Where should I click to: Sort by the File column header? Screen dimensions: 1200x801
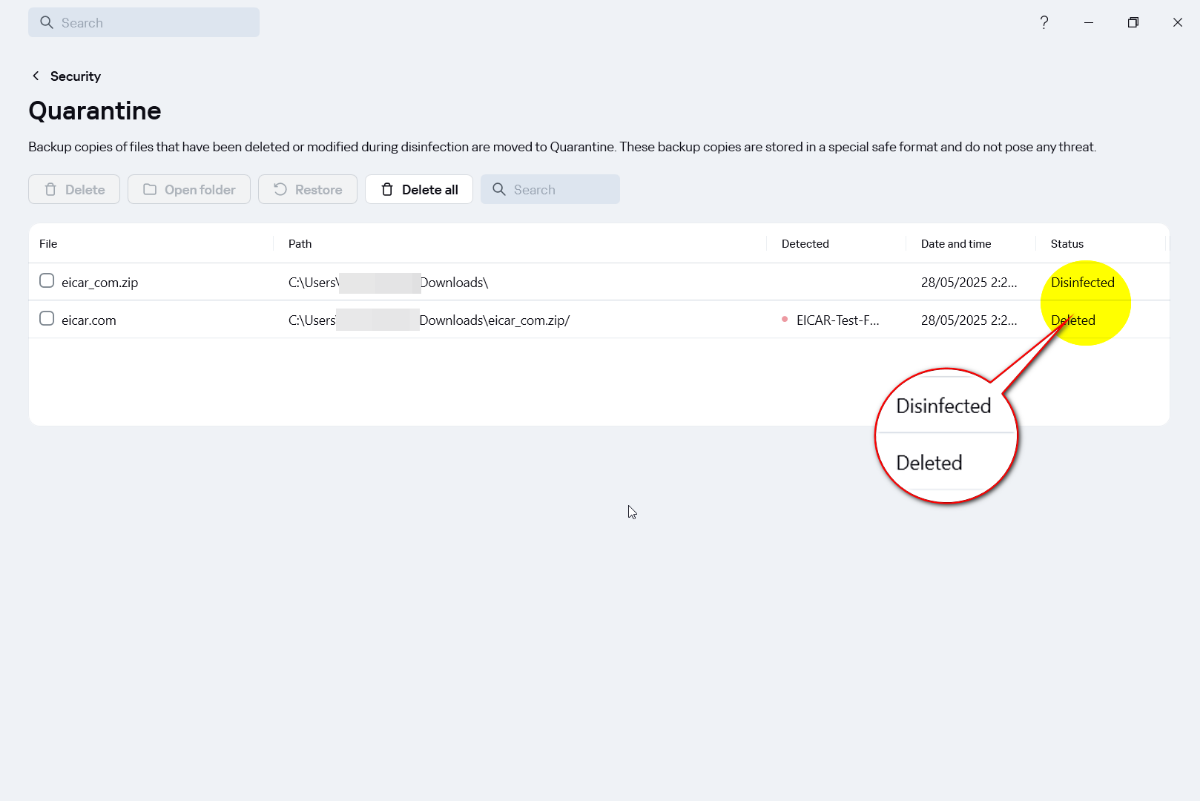click(x=49, y=244)
